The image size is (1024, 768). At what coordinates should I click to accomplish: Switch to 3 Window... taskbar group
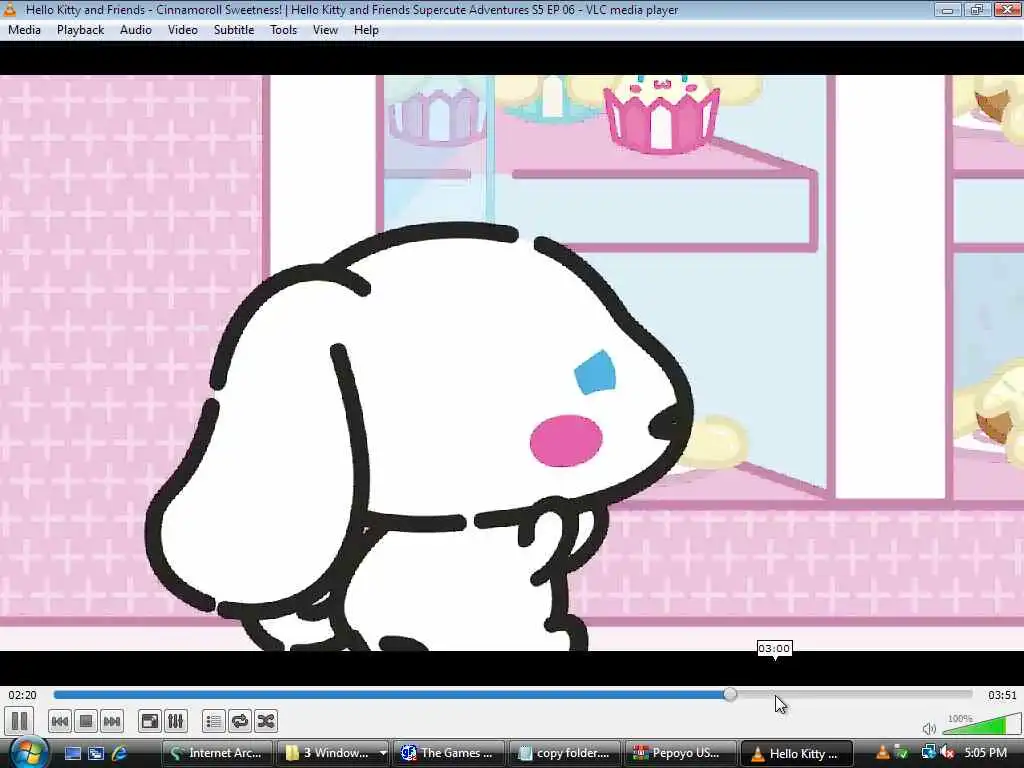click(x=328, y=753)
